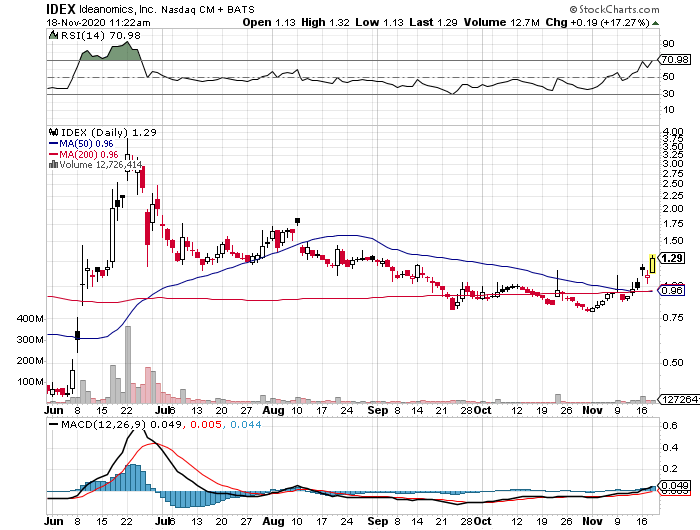700x530 pixels.
Task: Click the RSI overbought icon beside RSI(14)
Action: [53, 35]
